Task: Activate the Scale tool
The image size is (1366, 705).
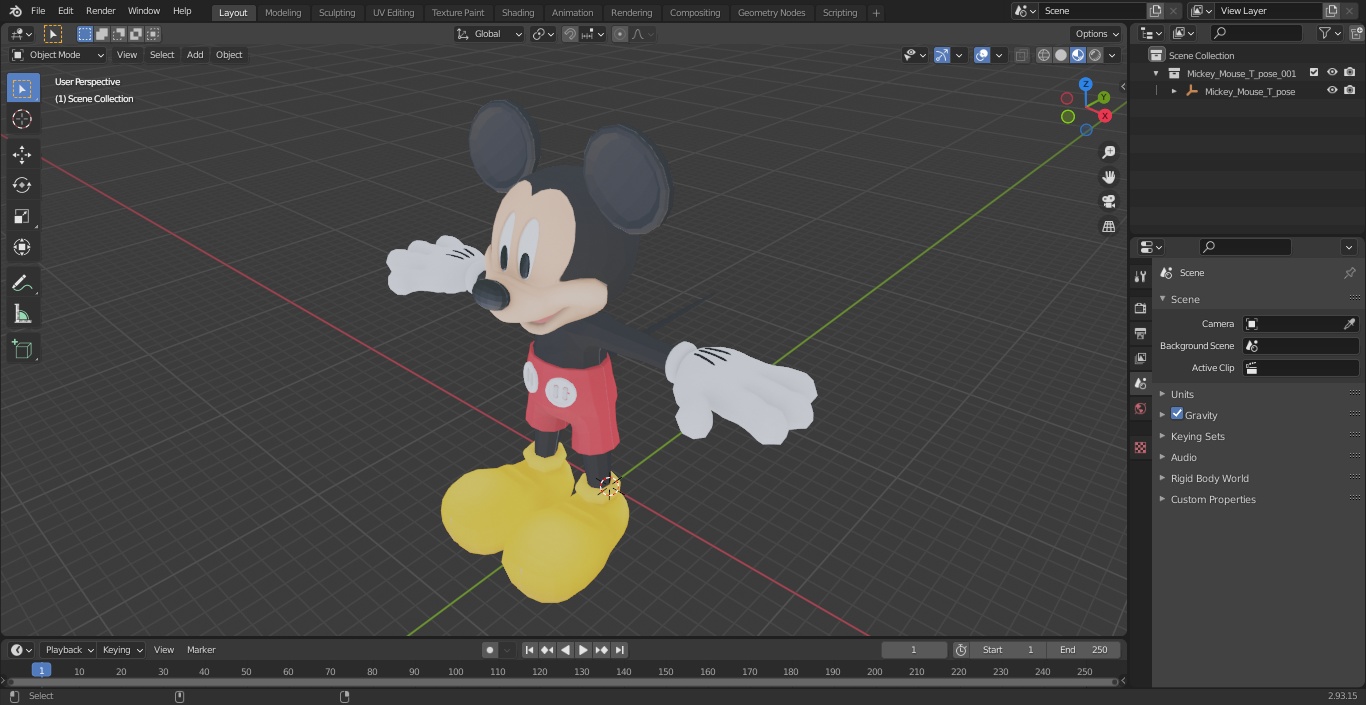Action: coord(22,216)
